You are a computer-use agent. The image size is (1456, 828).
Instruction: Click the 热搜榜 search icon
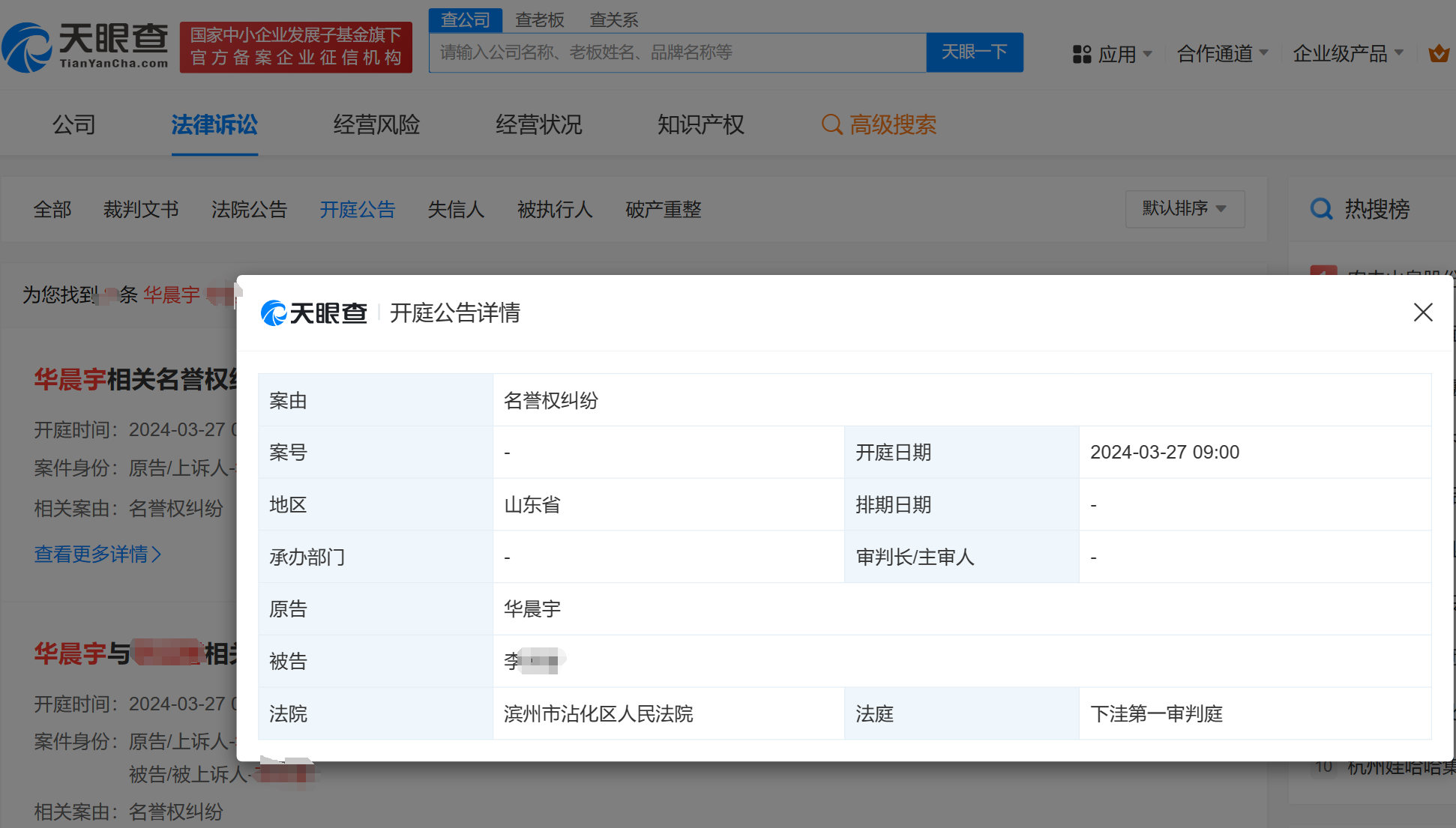(1321, 209)
